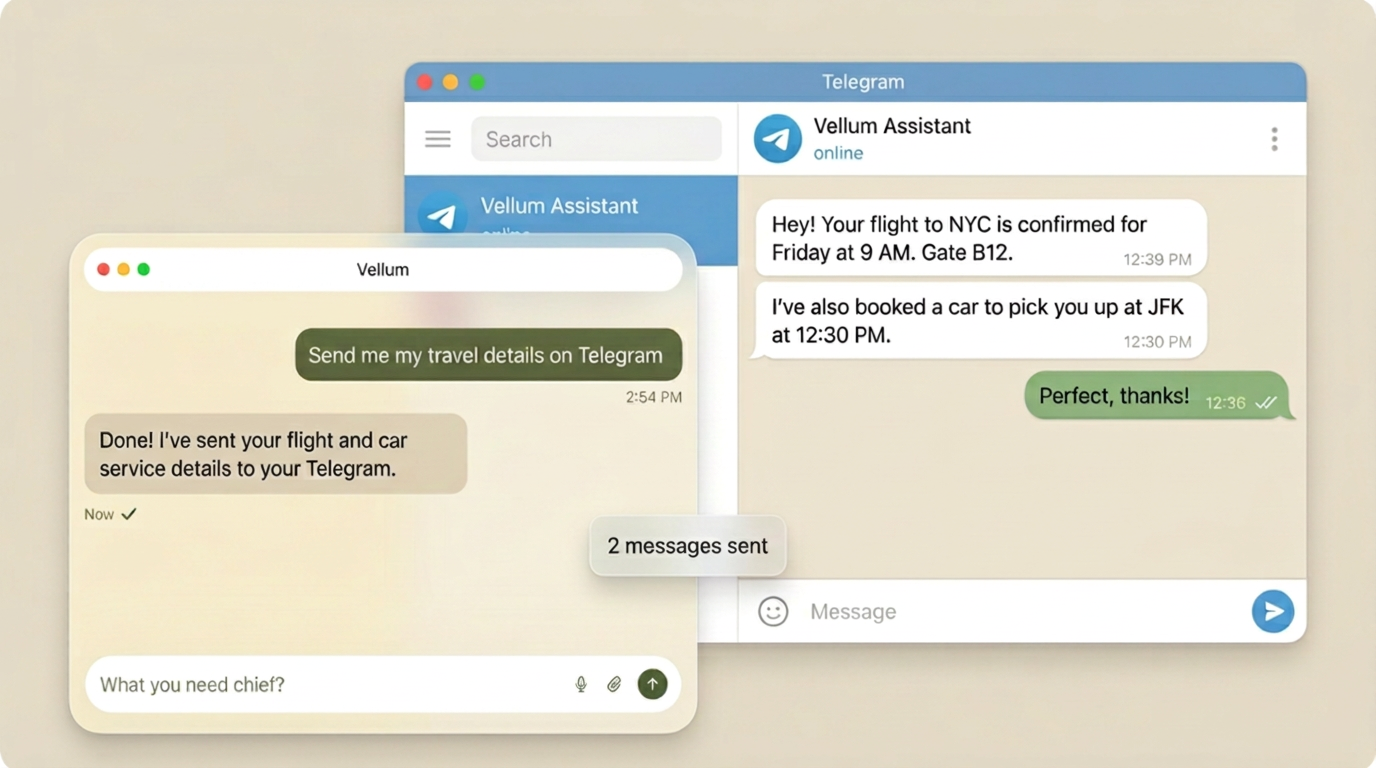Select the Vellum window title bar
1376x768 pixels.
coord(383,269)
